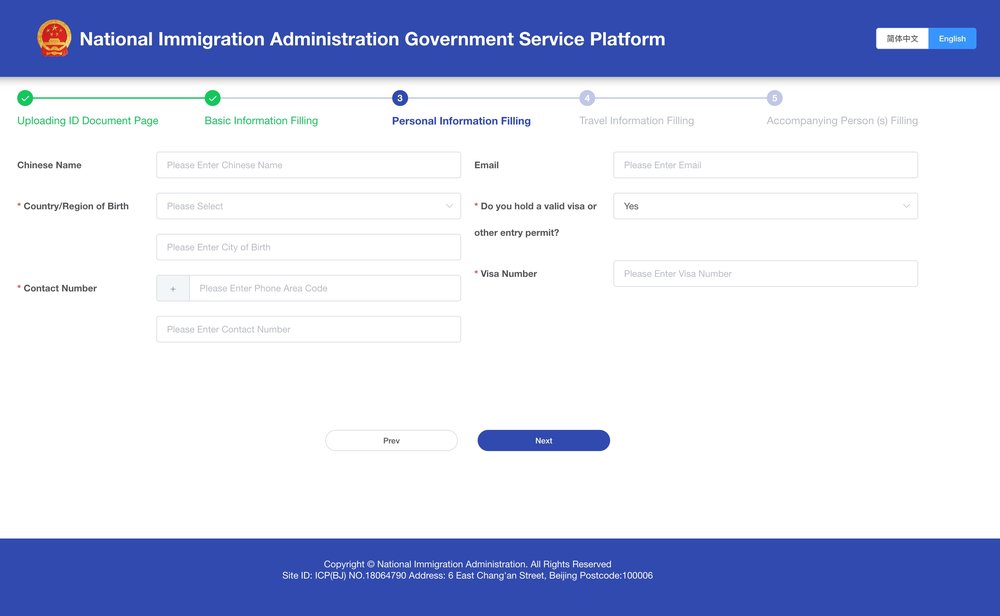
Task: Click the Please Enter Visa Number field
Action: click(x=765, y=273)
